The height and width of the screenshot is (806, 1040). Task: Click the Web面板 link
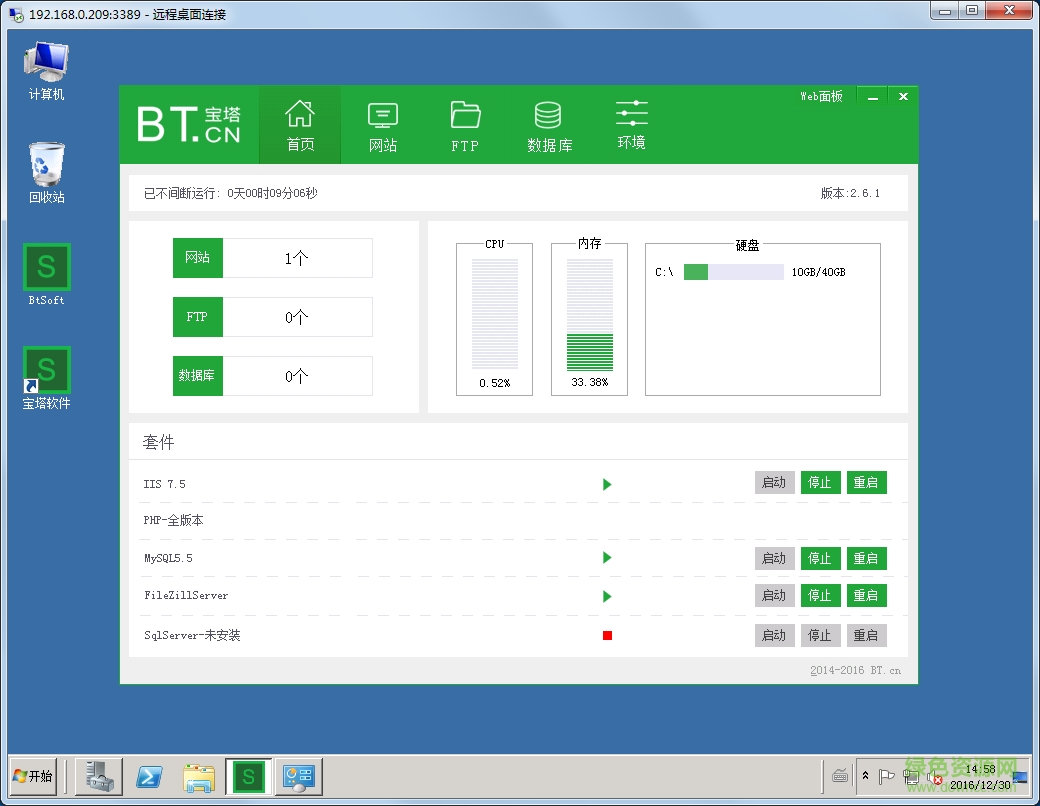point(821,97)
